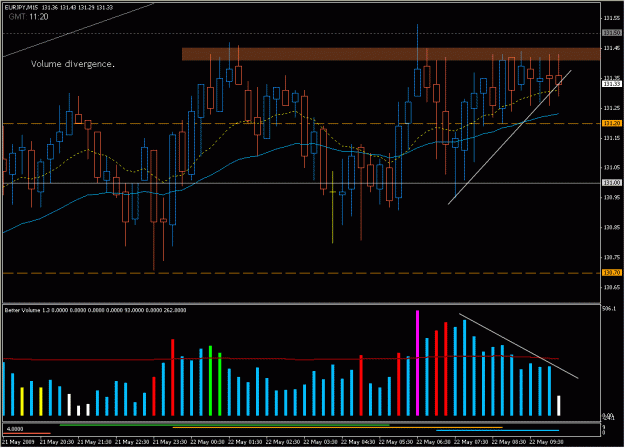Select the descending white trendline over volume bars
This screenshot has width=625, height=448.
click(x=518, y=346)
